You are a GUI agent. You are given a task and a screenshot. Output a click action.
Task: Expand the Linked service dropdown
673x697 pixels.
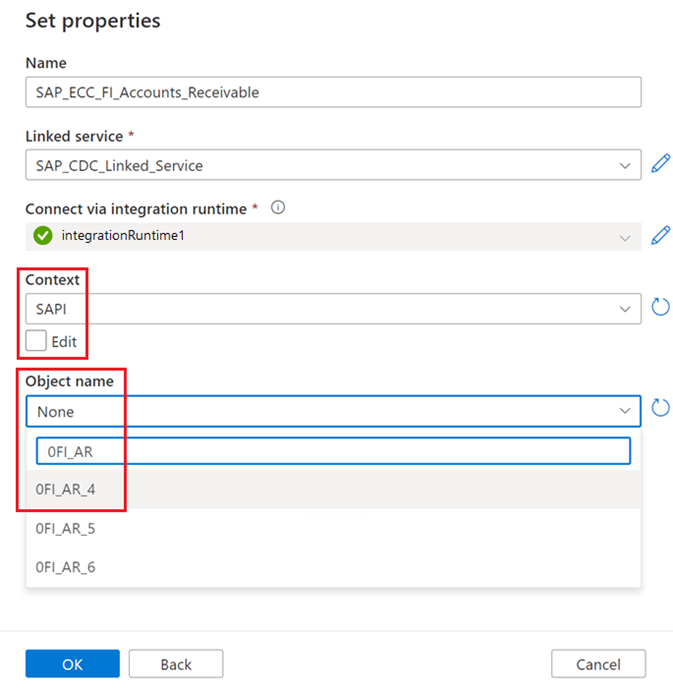tap(625, 165)
